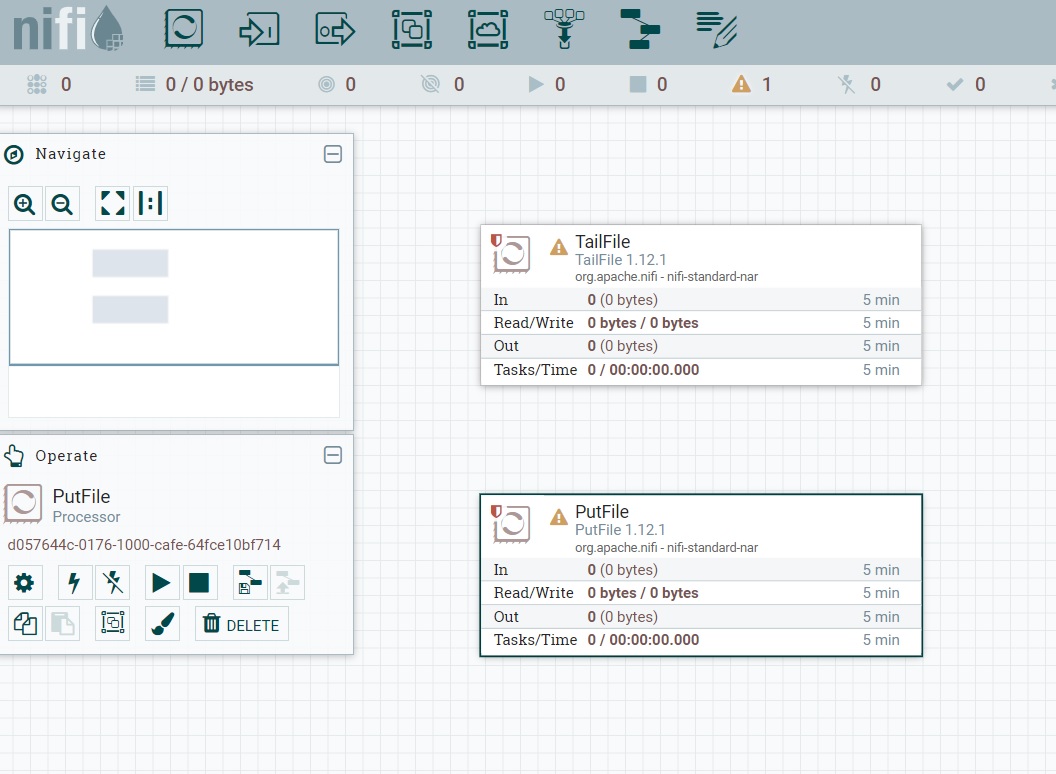This screenshot has width=1056, height=774.
Task: Click the TailFile processor title
Action: pos(603,242)
